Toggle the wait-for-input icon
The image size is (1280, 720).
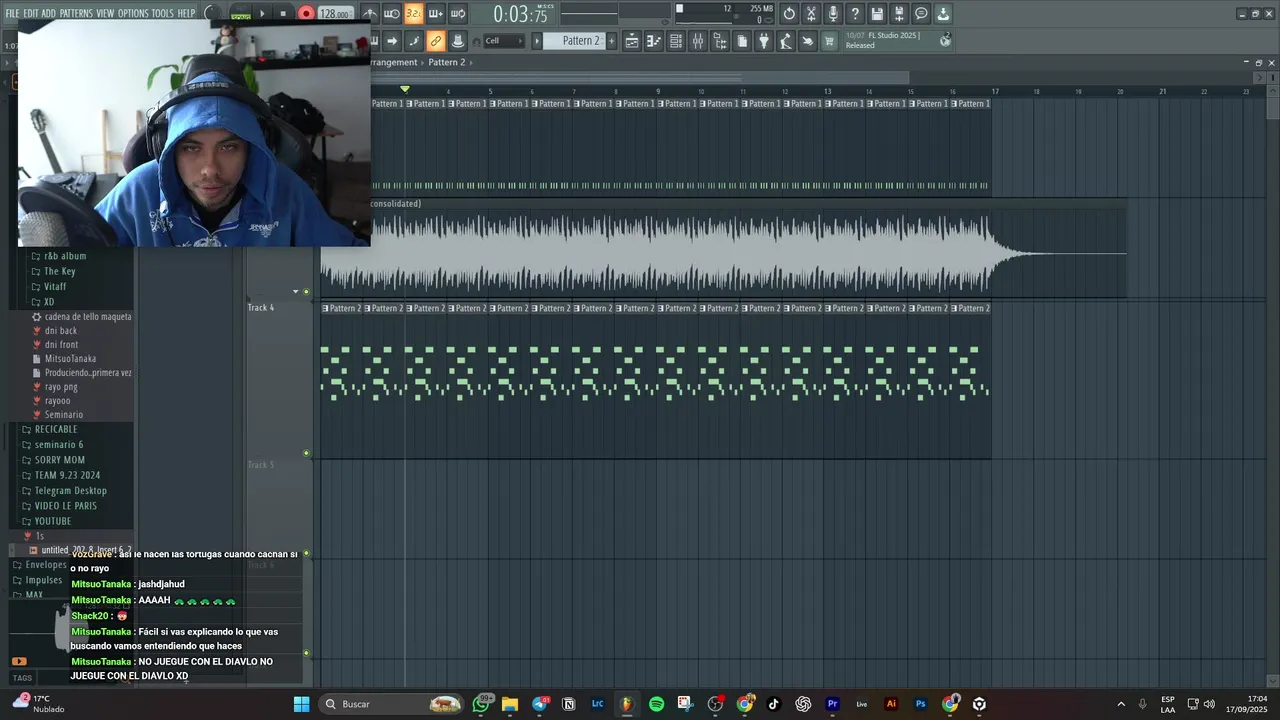[392, 14]
